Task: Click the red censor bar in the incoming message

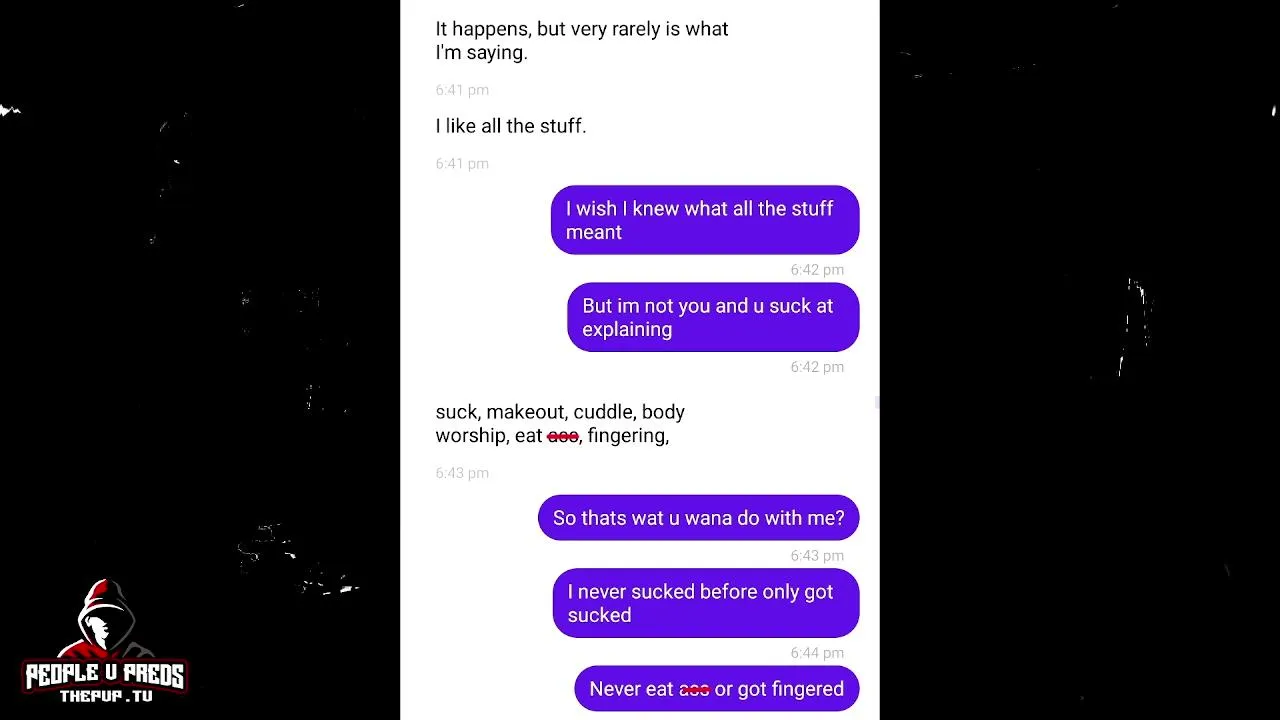Action: pyautogui.click(x=563, y=436)
